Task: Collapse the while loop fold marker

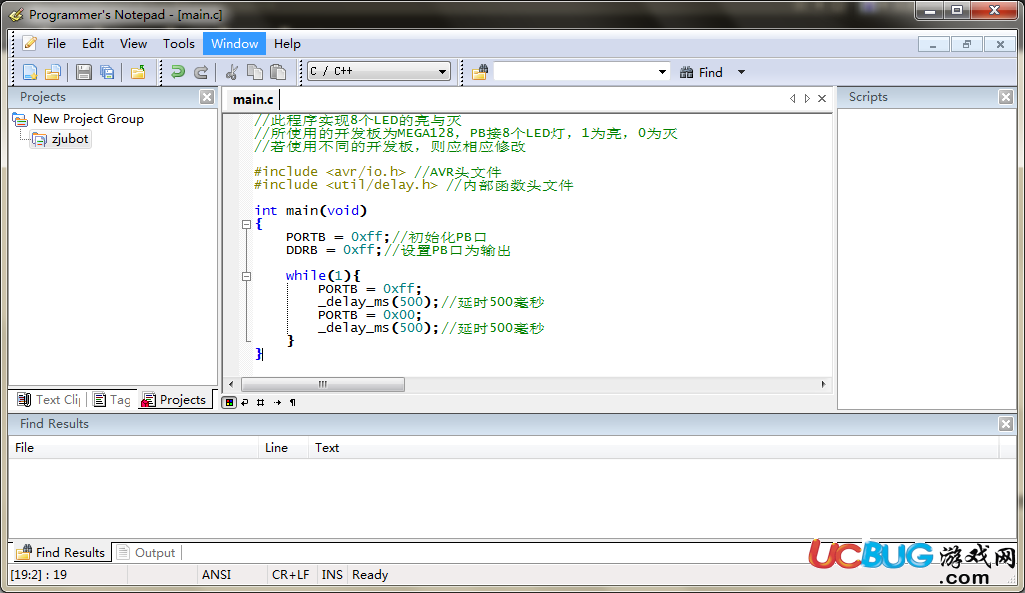Action: coord(246,277)
